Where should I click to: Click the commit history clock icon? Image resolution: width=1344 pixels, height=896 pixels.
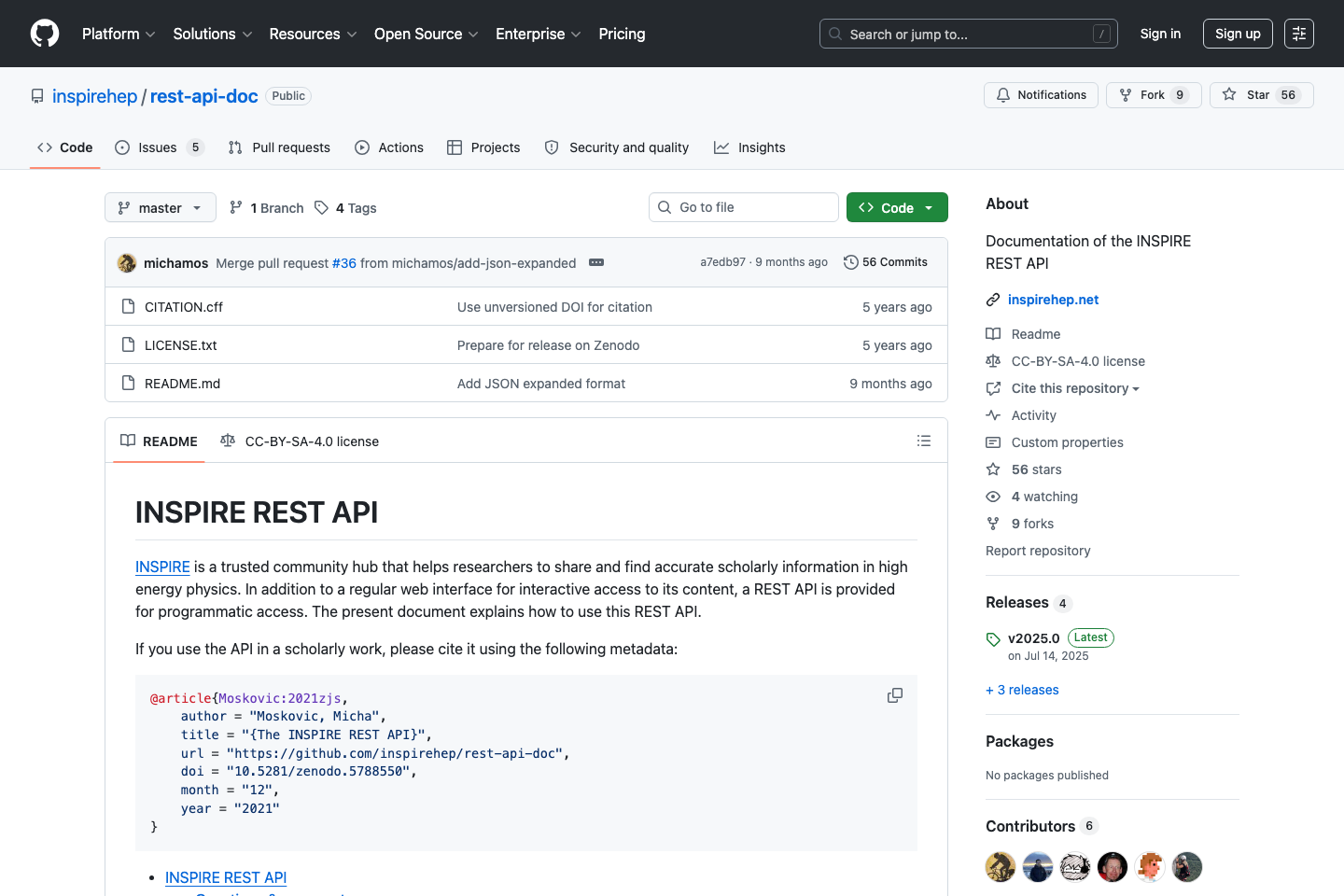(850, 262)
